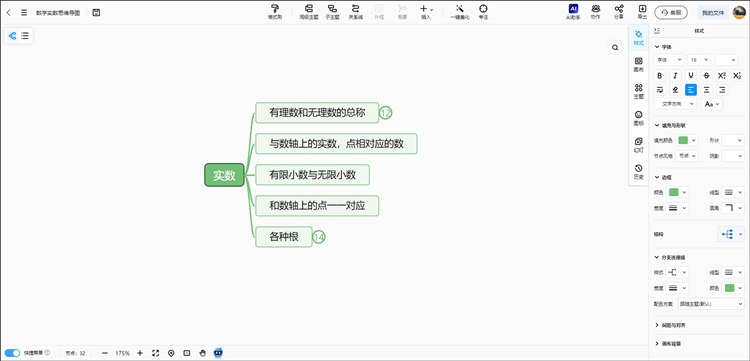The image size is (750, 361).
Task: Click the text wrap icon
Action: pos(660,89)
